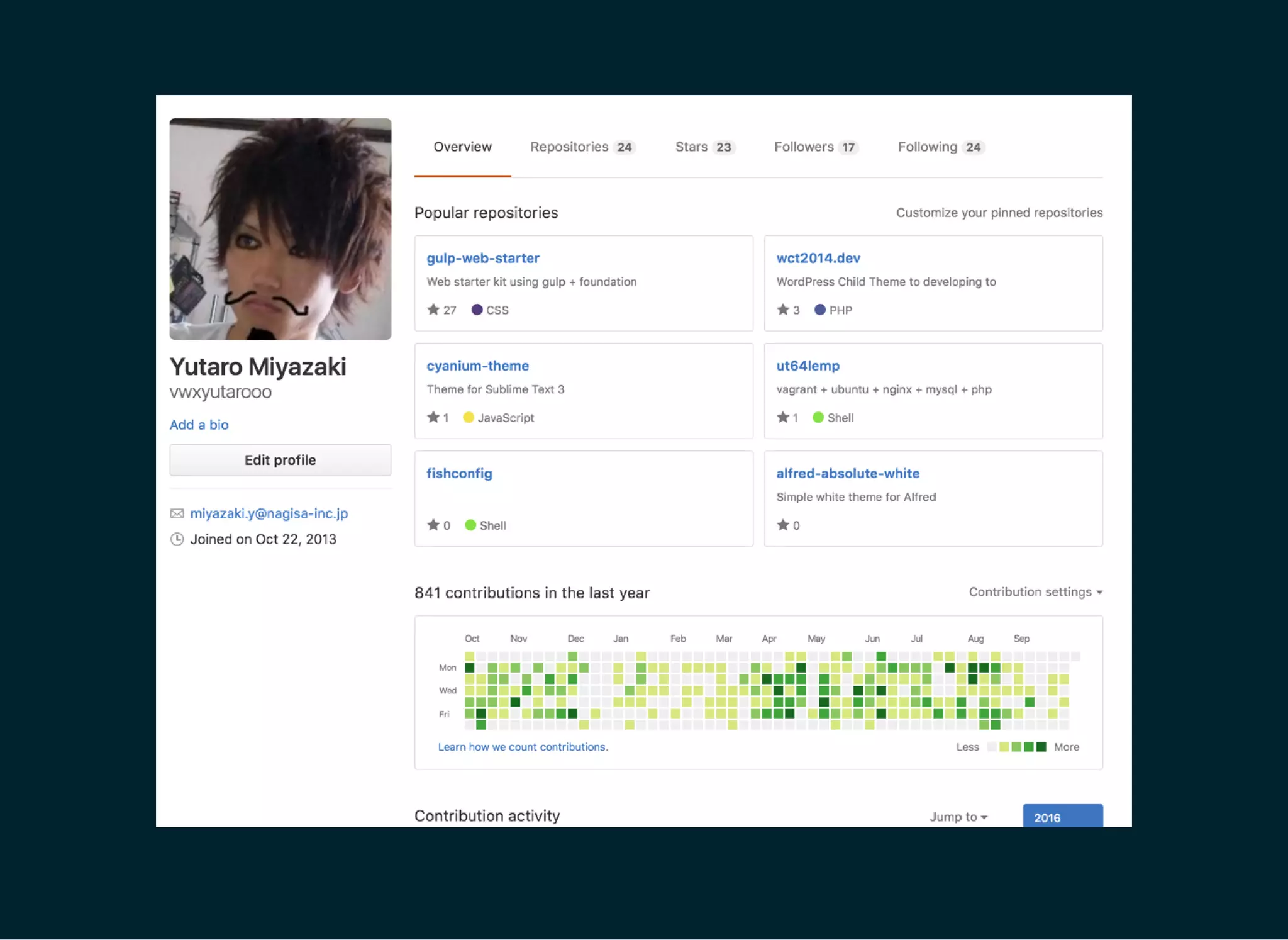Click star icon on gulp-web-starter repository

pos(433,309)
